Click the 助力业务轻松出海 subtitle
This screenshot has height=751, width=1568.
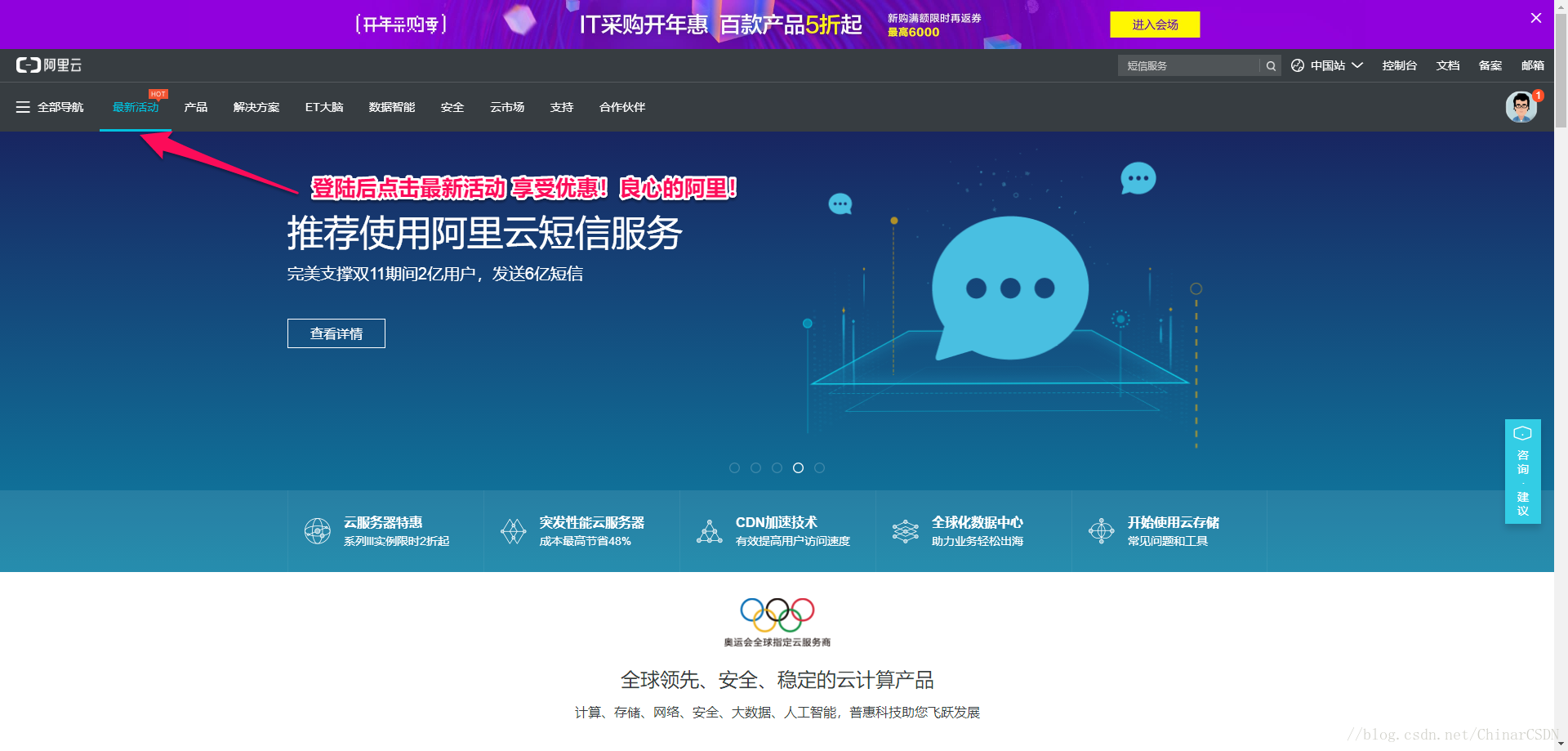[x=978, y=541]
